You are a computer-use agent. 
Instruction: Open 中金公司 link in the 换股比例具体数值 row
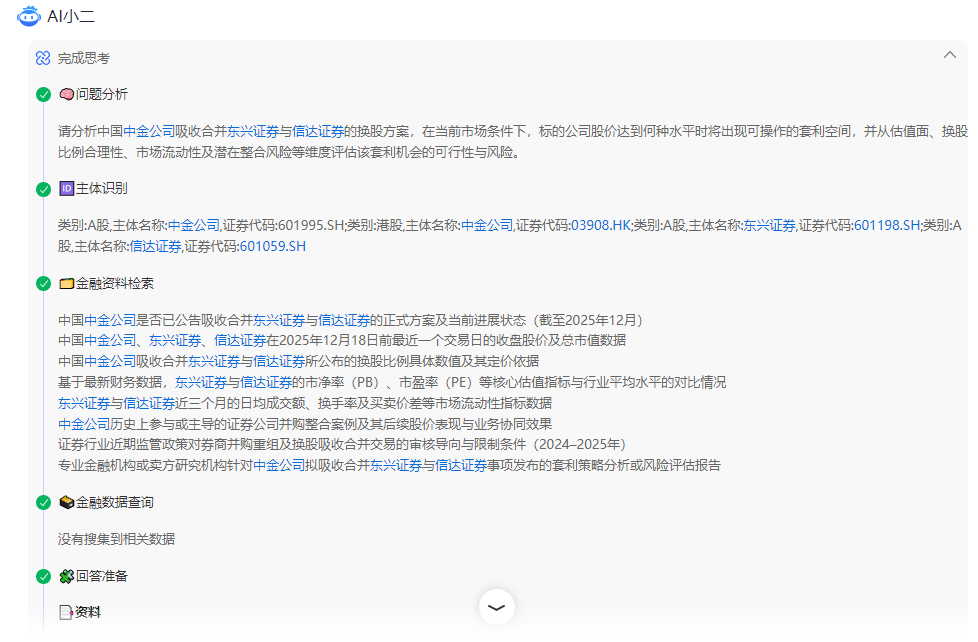point(110,361)
